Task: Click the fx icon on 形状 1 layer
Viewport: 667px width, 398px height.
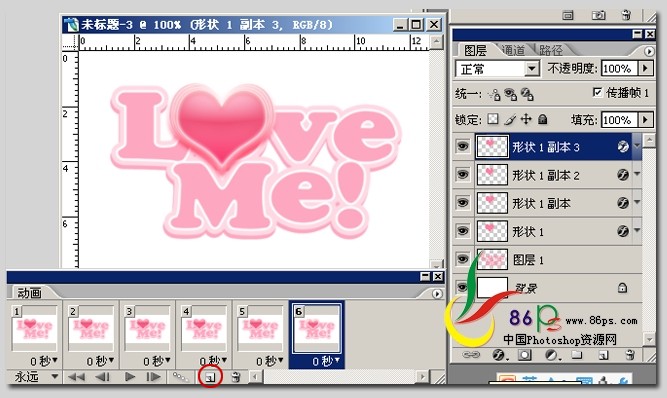Action: click(623, 231)
